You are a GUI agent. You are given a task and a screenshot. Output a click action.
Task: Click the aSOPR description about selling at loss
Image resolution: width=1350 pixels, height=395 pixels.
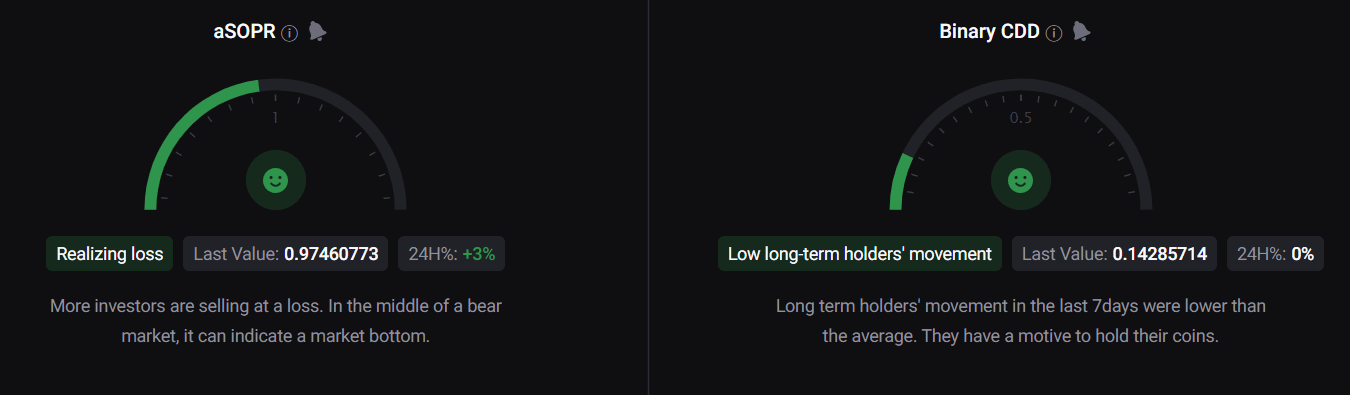point(276,321)
